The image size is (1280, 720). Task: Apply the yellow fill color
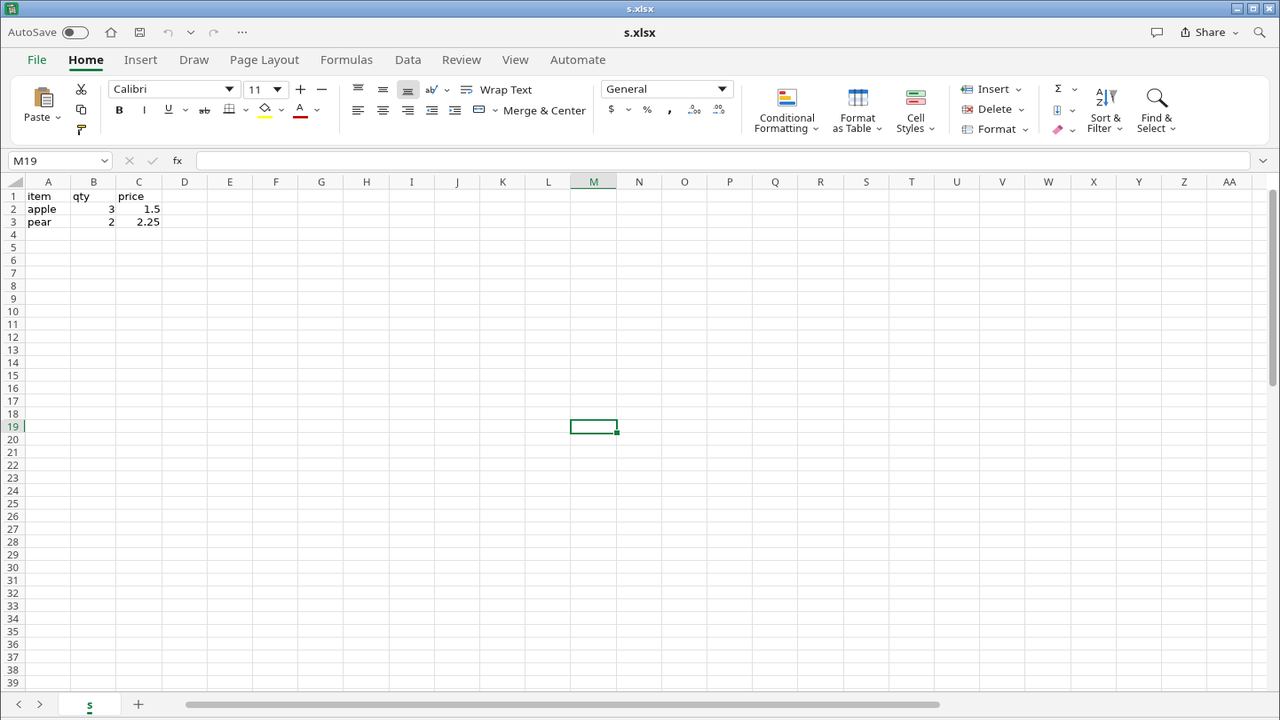[264, 110]
